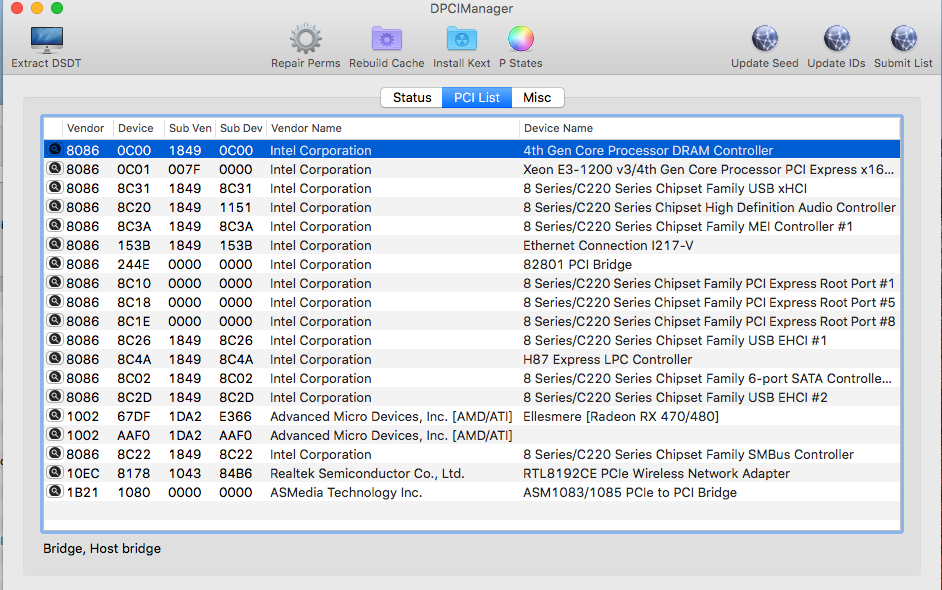Click the magnifier icon for device 0C01

[55, 168]
